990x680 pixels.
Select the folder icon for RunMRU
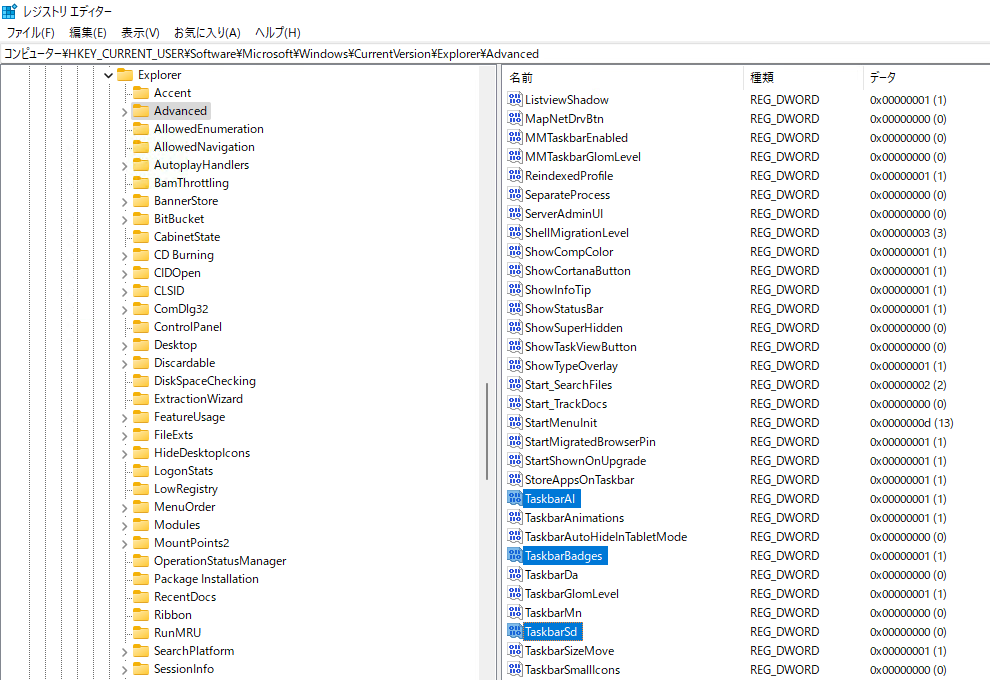141,633
